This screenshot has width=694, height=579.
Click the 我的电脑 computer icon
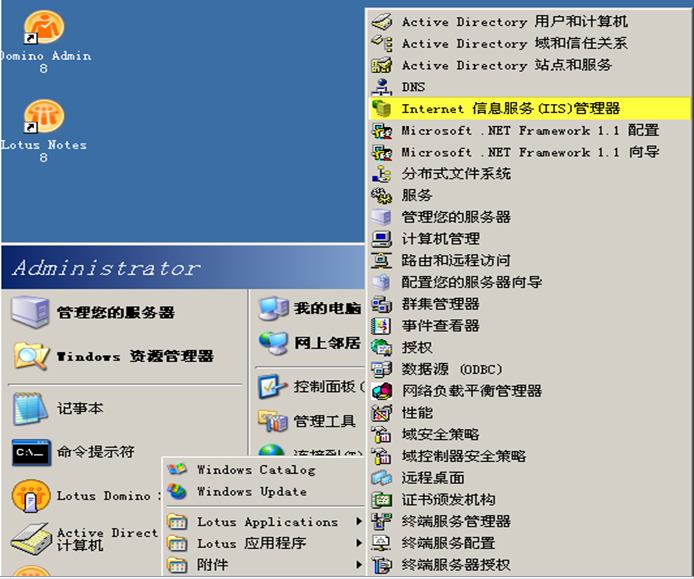point(274,308)
